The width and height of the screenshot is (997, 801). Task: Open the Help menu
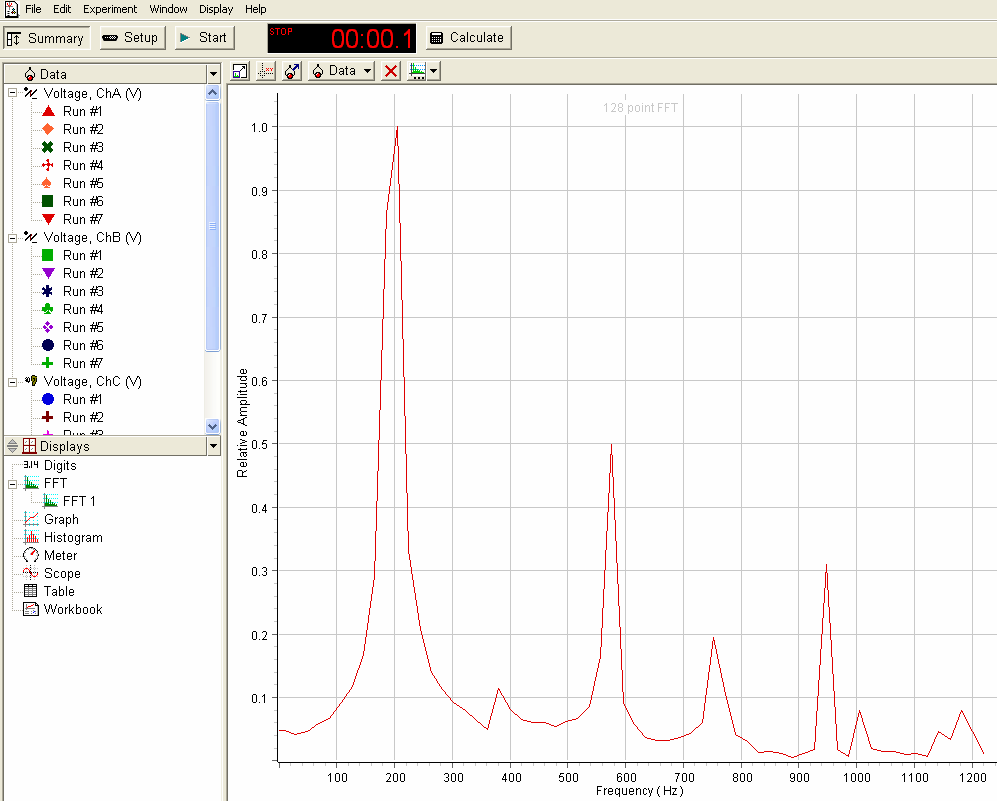[256, 9]
